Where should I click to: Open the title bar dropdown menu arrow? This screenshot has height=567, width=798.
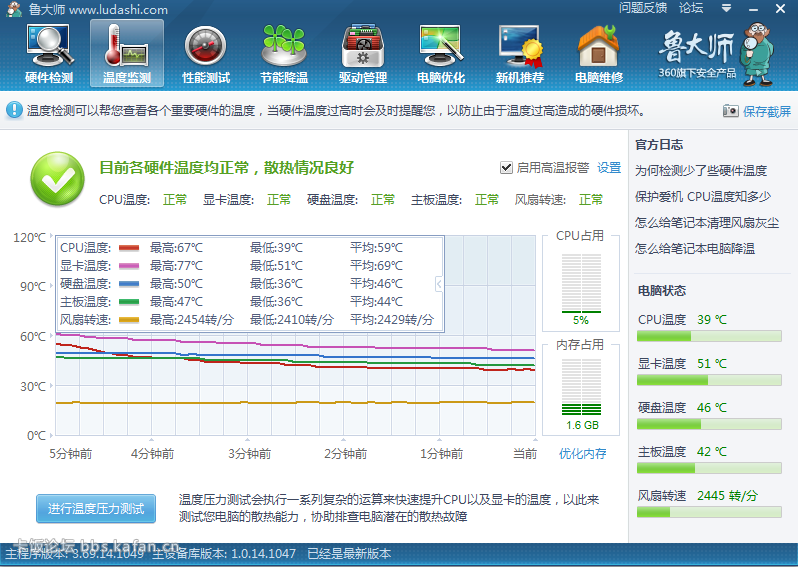pyautogui.click(x=726, y=8)
